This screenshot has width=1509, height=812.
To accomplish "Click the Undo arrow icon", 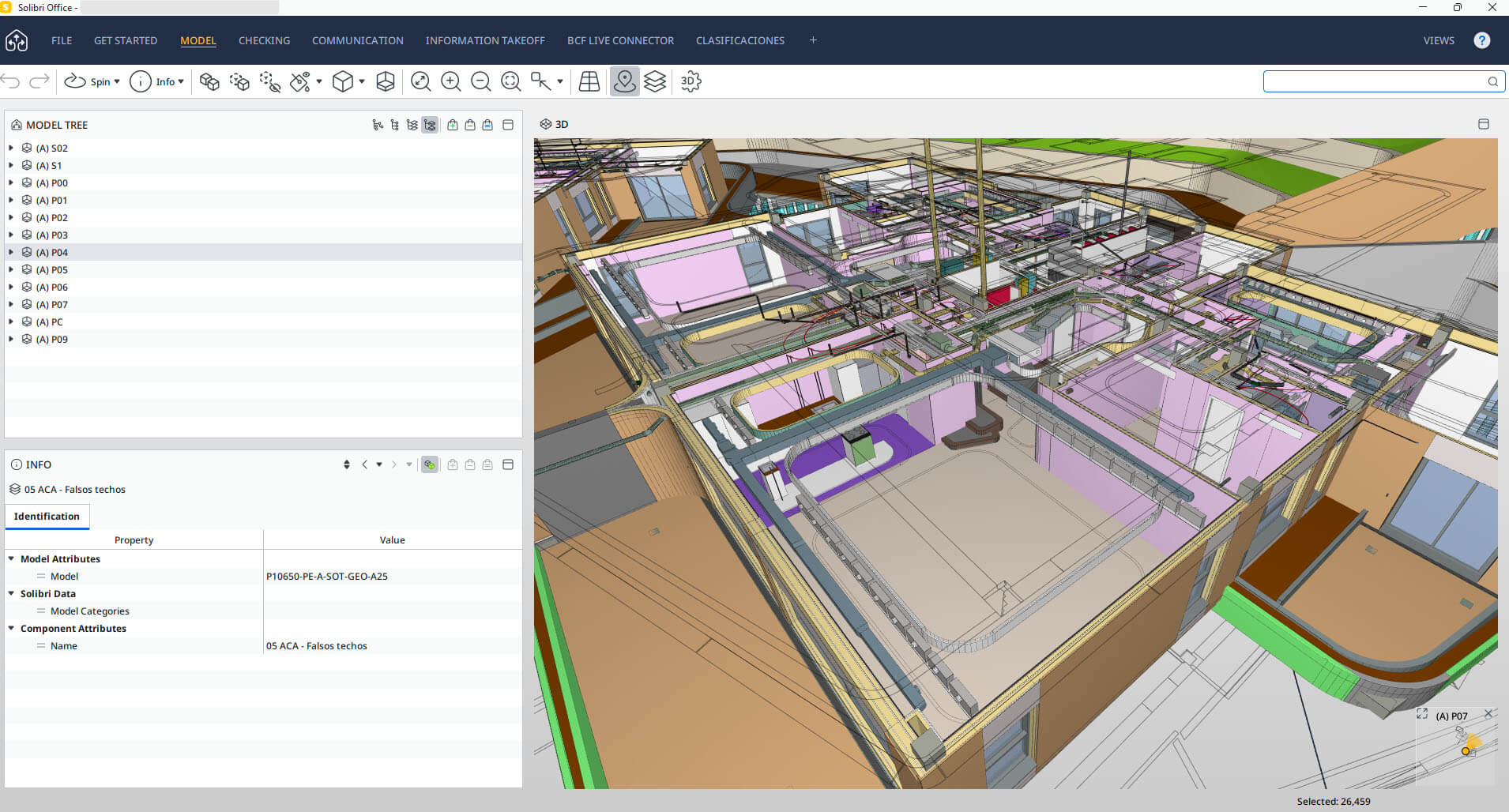I will point(11,81).
